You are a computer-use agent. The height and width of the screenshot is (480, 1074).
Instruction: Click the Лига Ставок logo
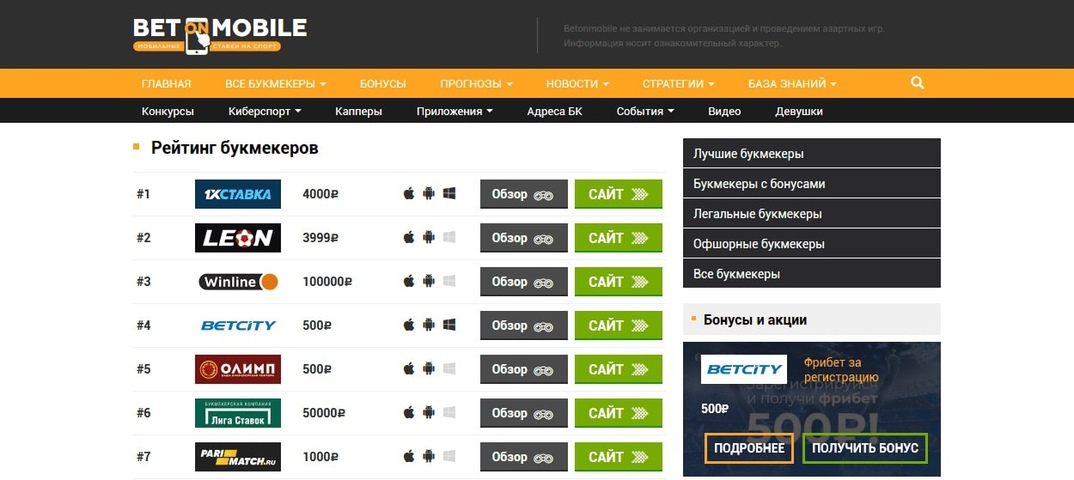[x=238, y=413]
